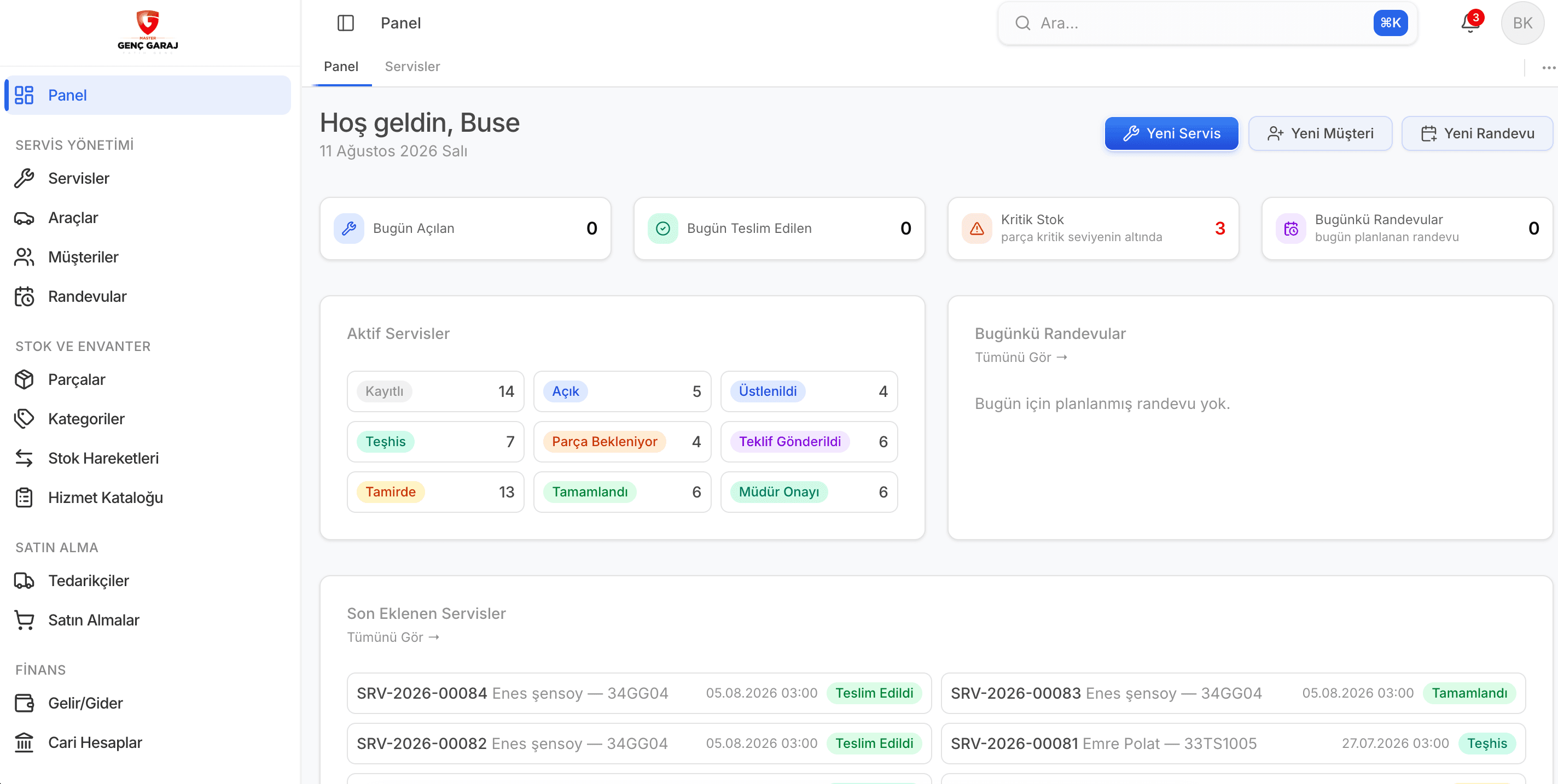Select the Tamamlandı status tile with 6
The image size is (1558, 784).
click(x=623, y=492)
